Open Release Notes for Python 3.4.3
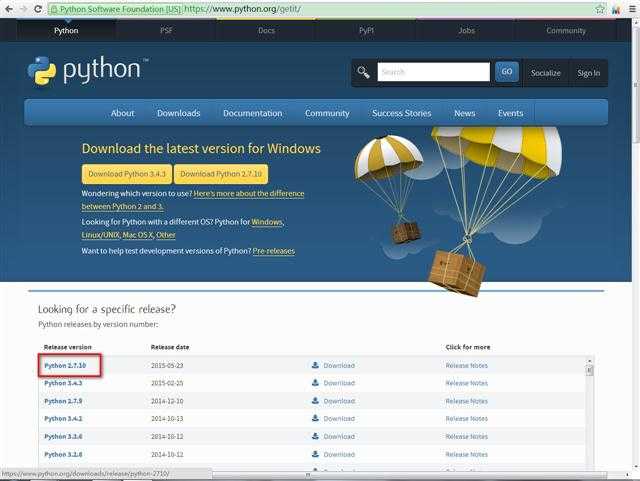640x481 pixels. (467, 383)
